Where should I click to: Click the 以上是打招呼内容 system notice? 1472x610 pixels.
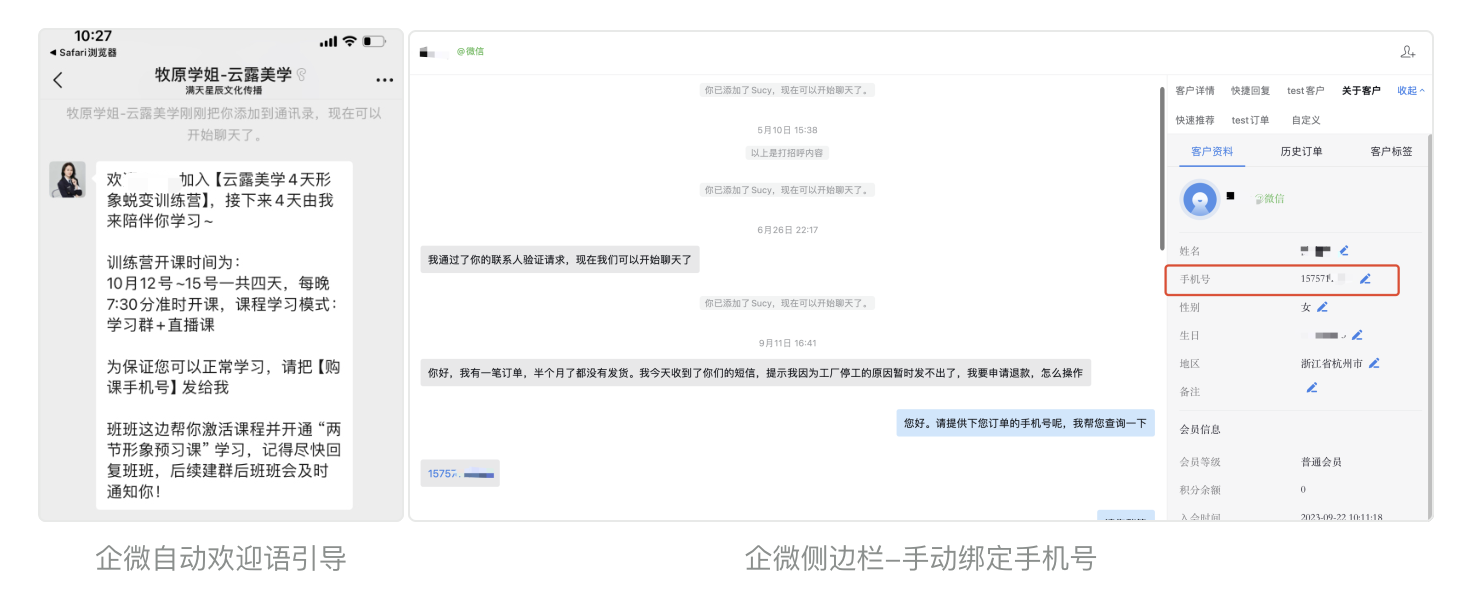pos(788,153)
